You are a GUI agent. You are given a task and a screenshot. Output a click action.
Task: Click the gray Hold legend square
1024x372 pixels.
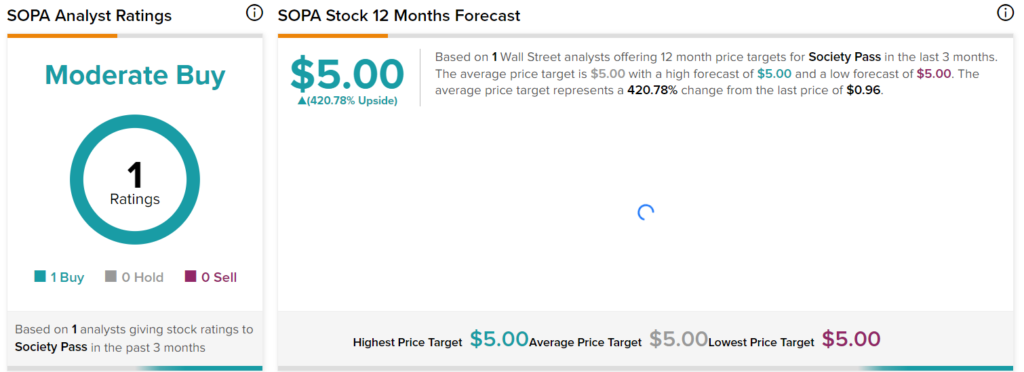coord(111,277)
